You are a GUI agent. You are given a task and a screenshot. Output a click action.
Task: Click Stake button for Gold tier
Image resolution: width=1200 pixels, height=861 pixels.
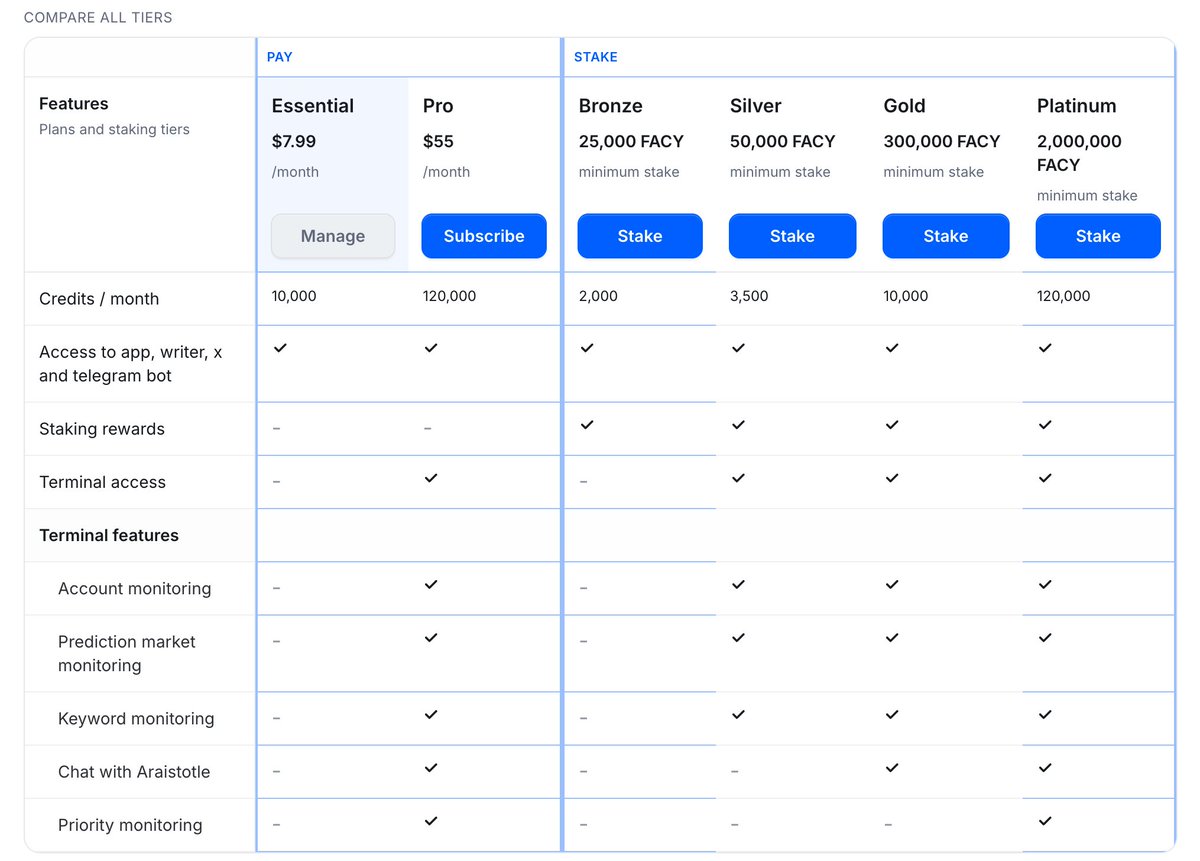(x=946, y=236)
